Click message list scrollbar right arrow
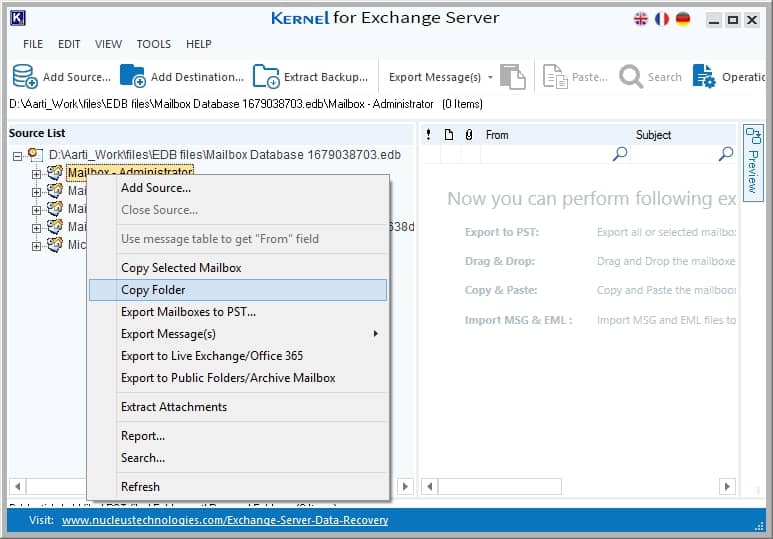Image resolution: width=773 pixels, height=539 pixels. (x=728, y=487)
